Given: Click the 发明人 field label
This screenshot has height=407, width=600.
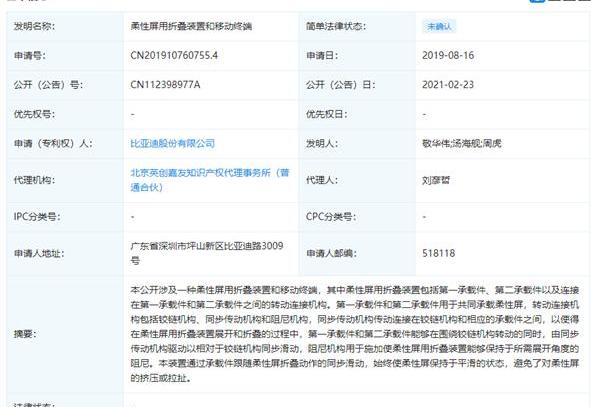Looking at the screenshot, I should tap(322, 143).
